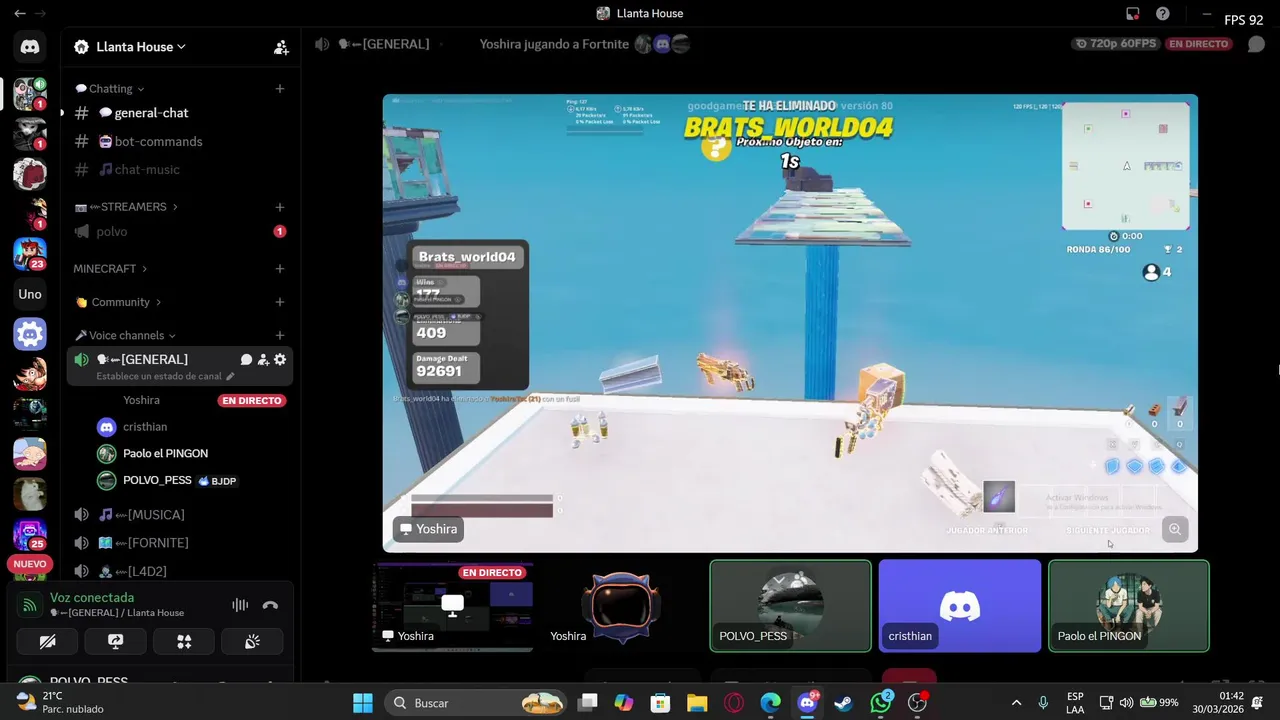1280x720 pixels.
Task: Open GENERAL voice channel settings gear
Action: (x=280, y=359)
